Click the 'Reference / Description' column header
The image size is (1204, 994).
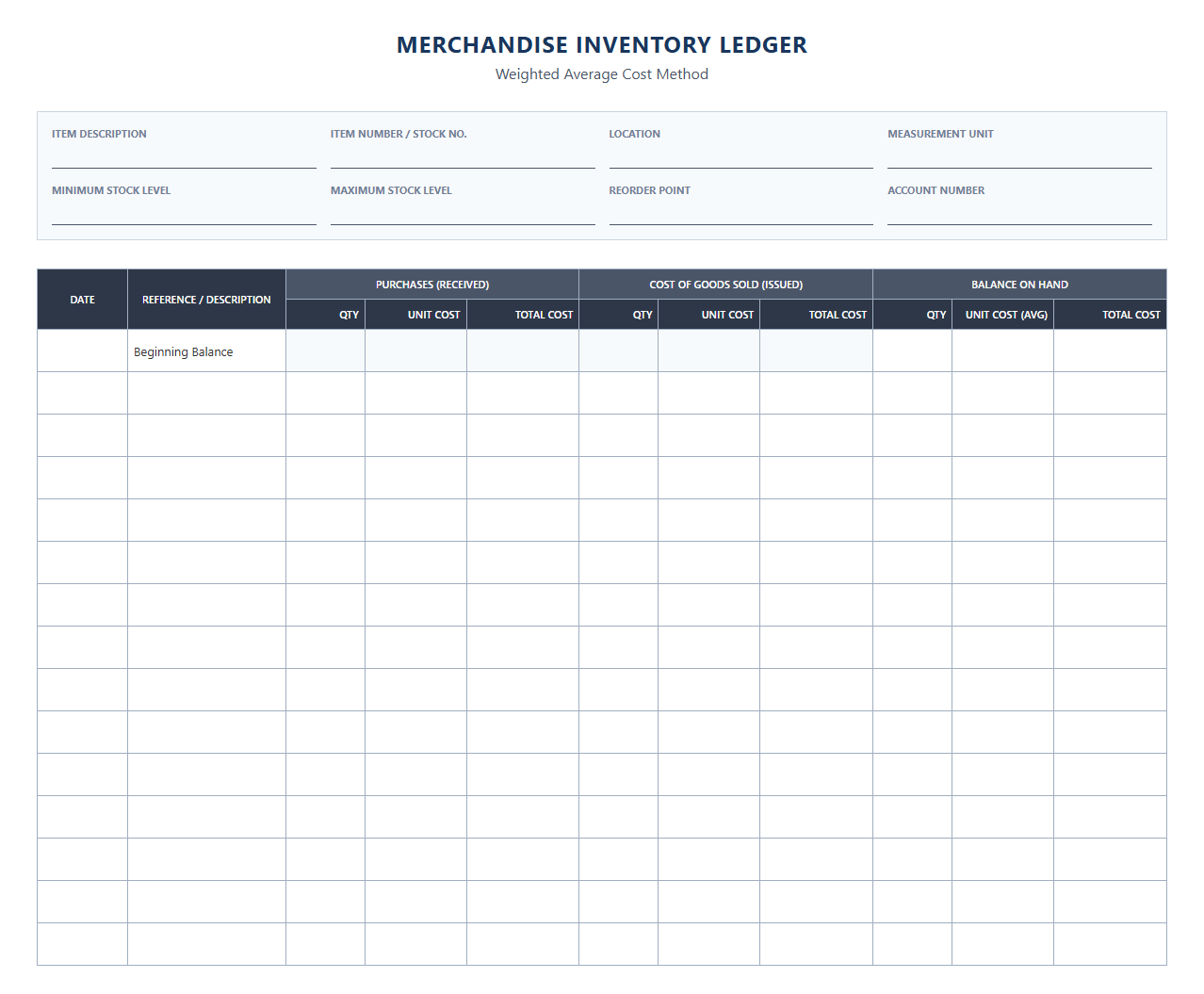[206, 300]
